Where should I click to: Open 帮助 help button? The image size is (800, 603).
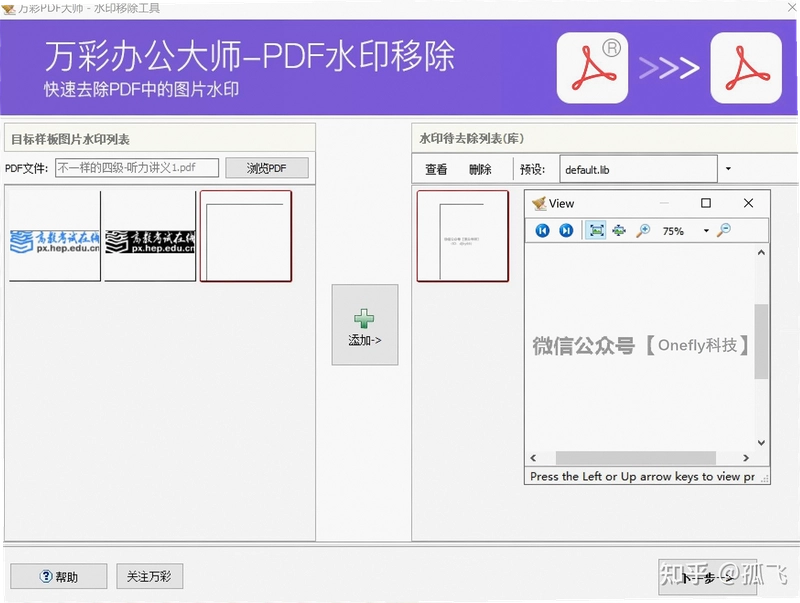[x=59, y=576]
